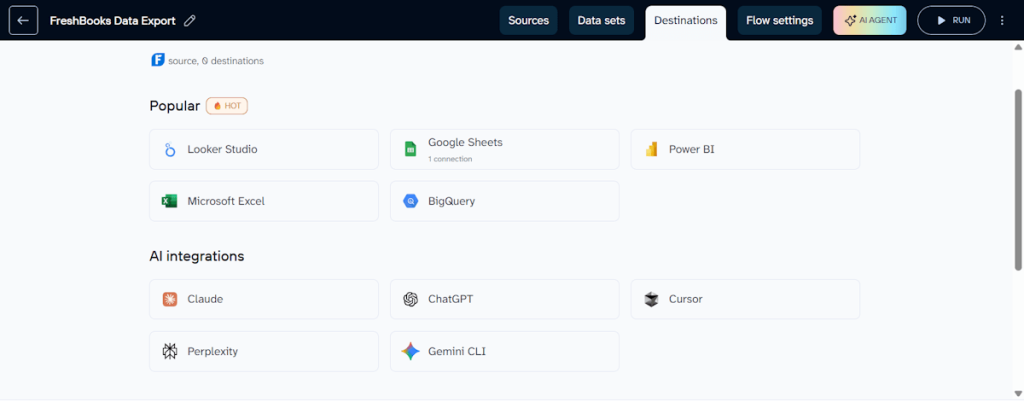Click the HOT flame badge

227,106
